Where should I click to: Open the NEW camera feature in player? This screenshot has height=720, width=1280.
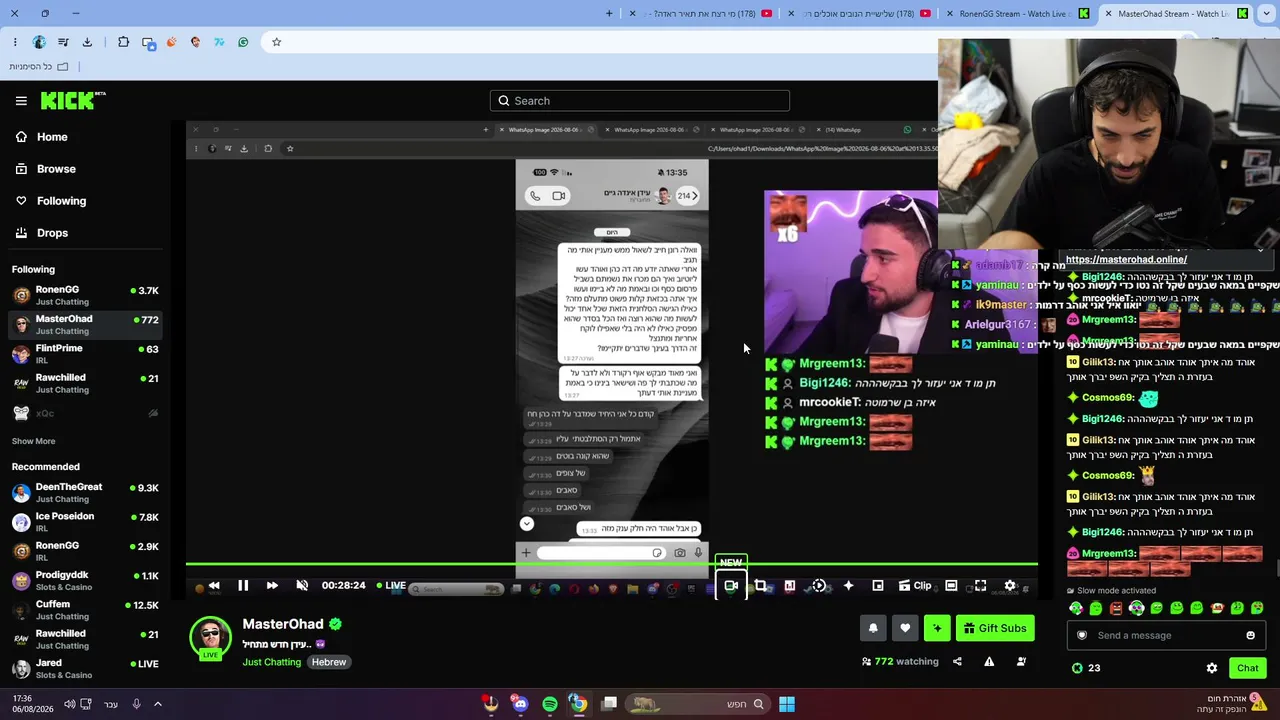pos(731,586)
